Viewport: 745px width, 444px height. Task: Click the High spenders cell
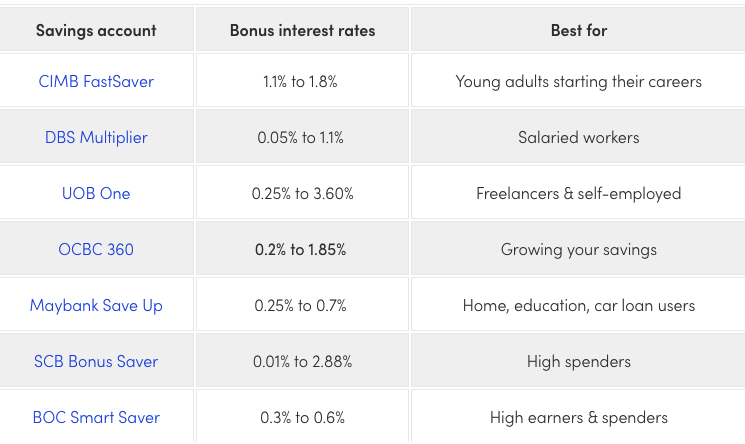pyautogui.click(x=579, y=361)
